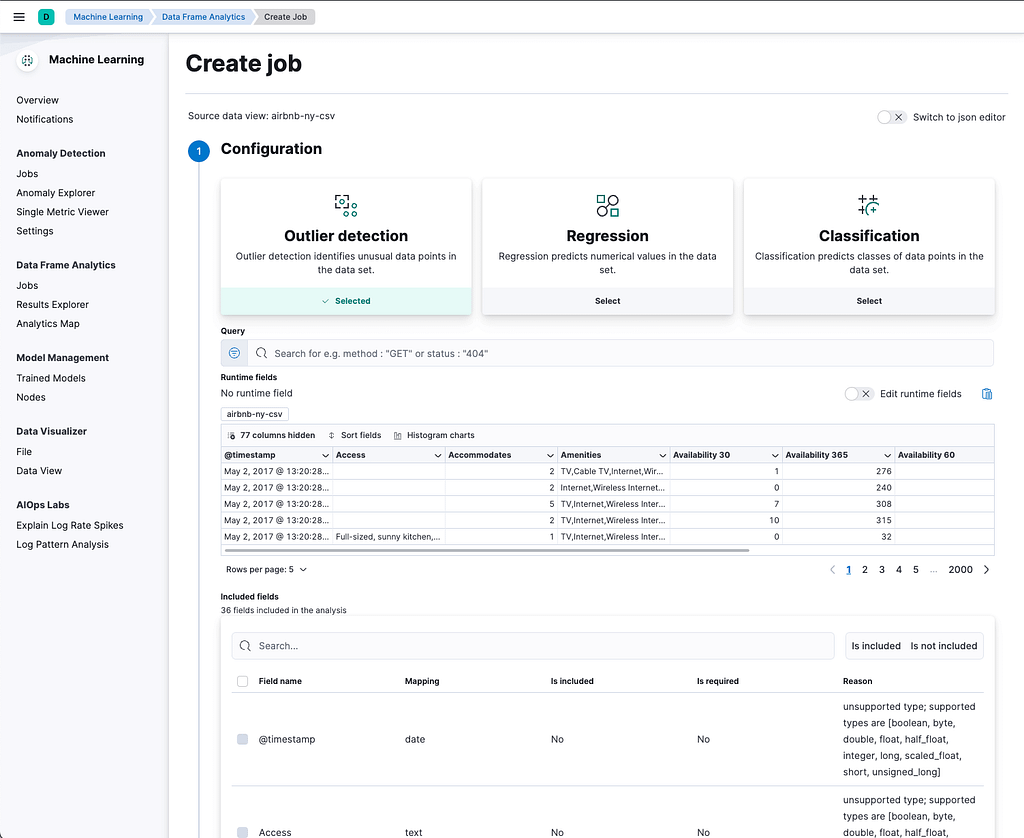The height and width of the screenshot is (838, 1024).
Task: Open Sort fields popover
Action: pyautogui.click(x=355, y=436)
